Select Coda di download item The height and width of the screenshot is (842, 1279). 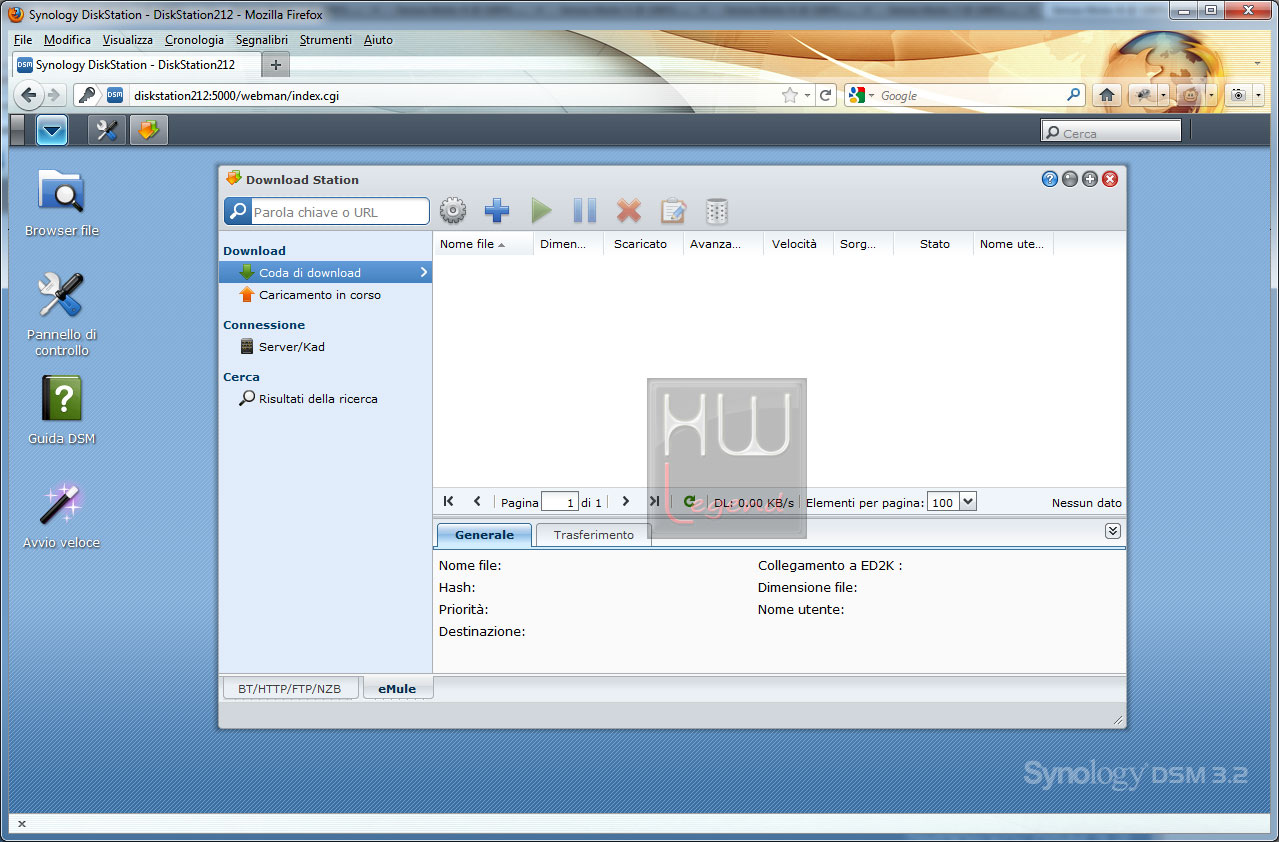click(325, 272)
